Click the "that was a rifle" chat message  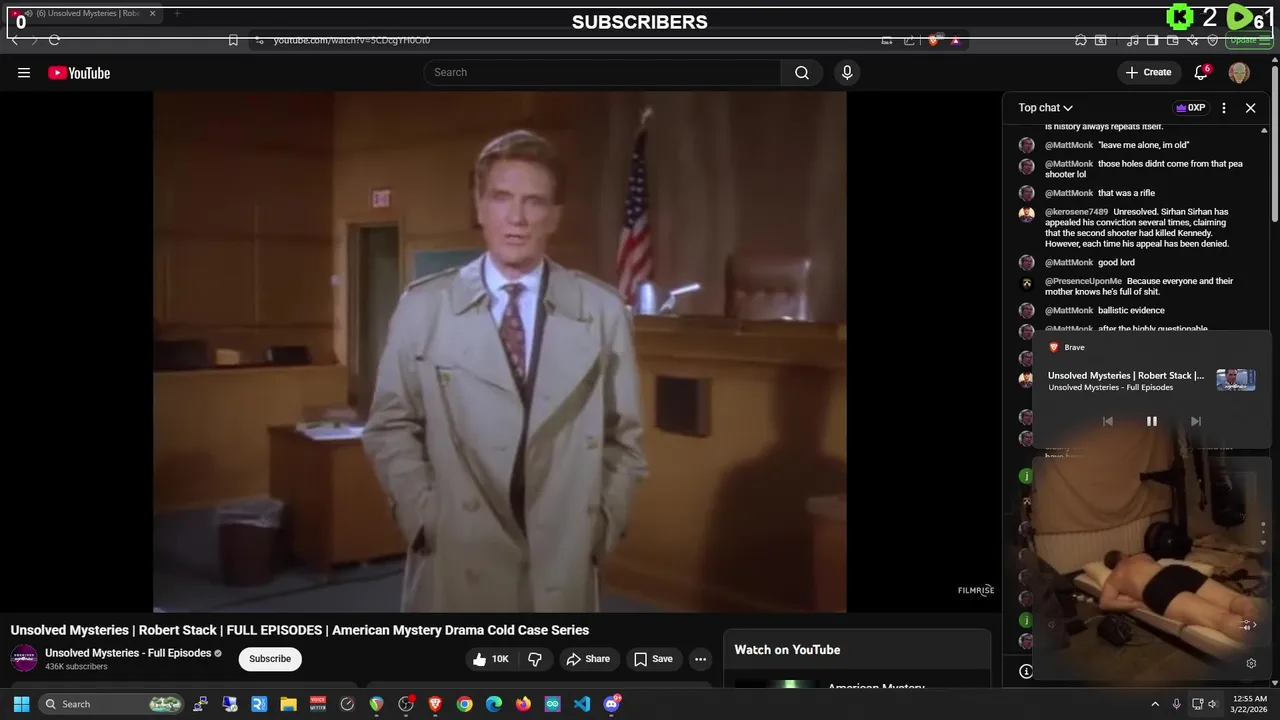(x=1126, y=193)
